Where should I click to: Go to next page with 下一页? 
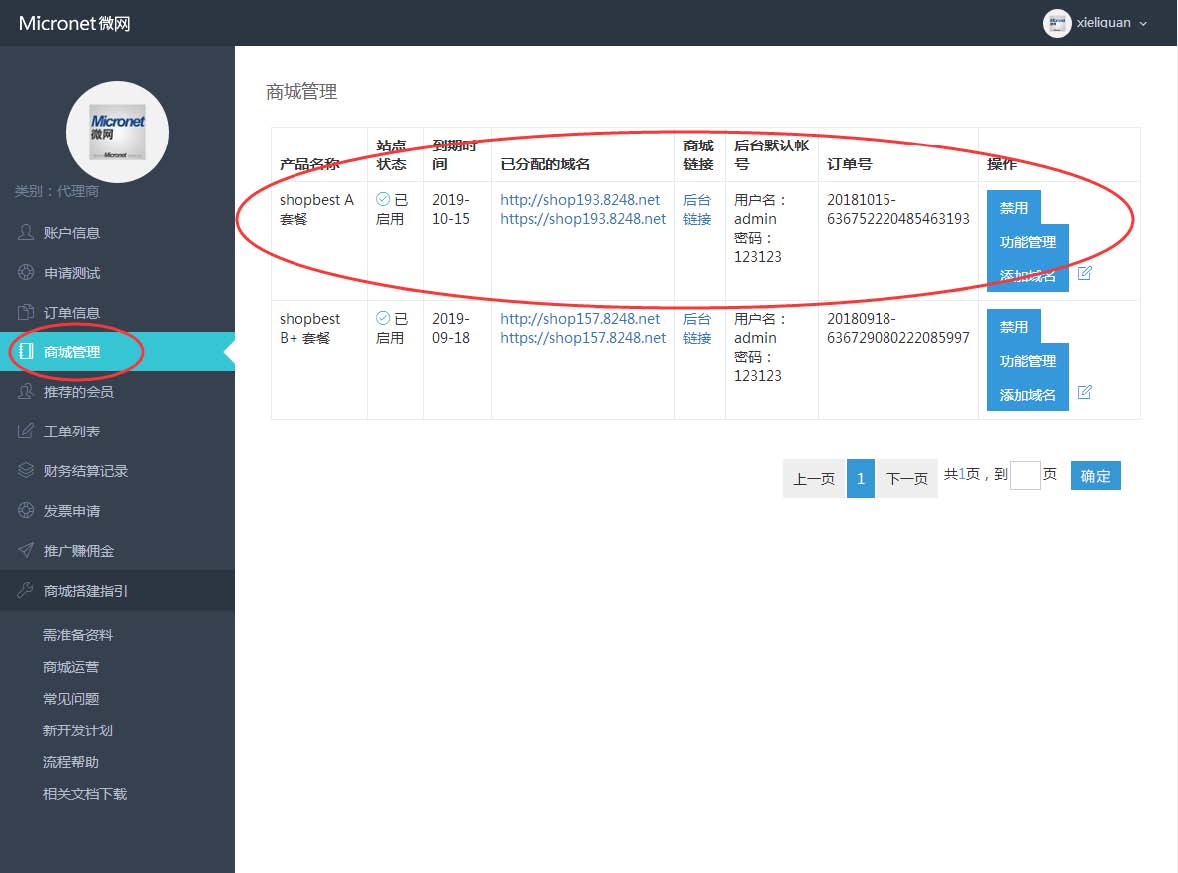pos(907,479)
